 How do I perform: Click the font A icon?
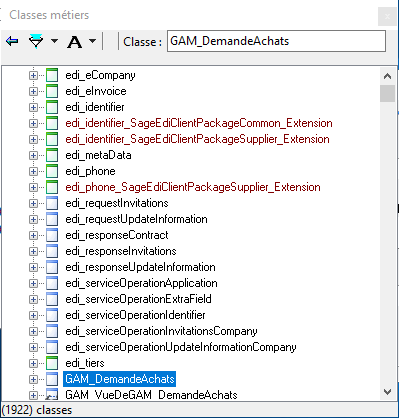[x=75, y=42]
